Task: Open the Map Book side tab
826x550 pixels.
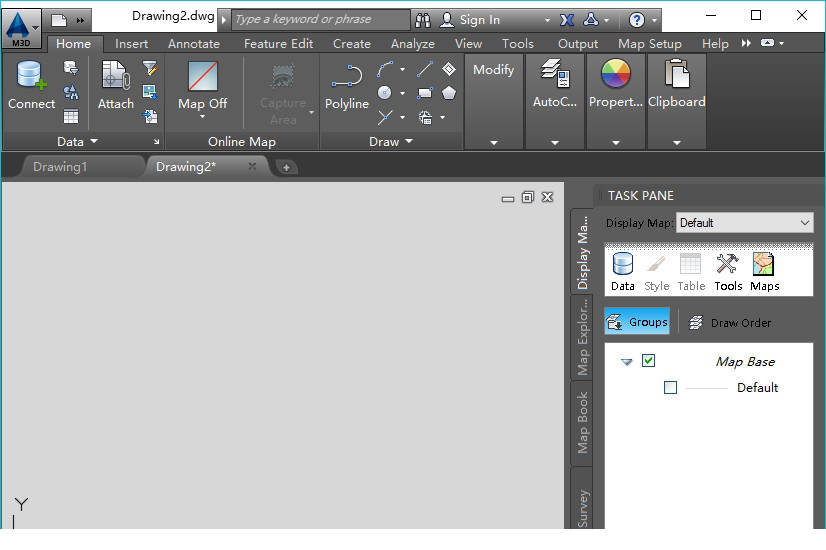Action: point(582,423)
